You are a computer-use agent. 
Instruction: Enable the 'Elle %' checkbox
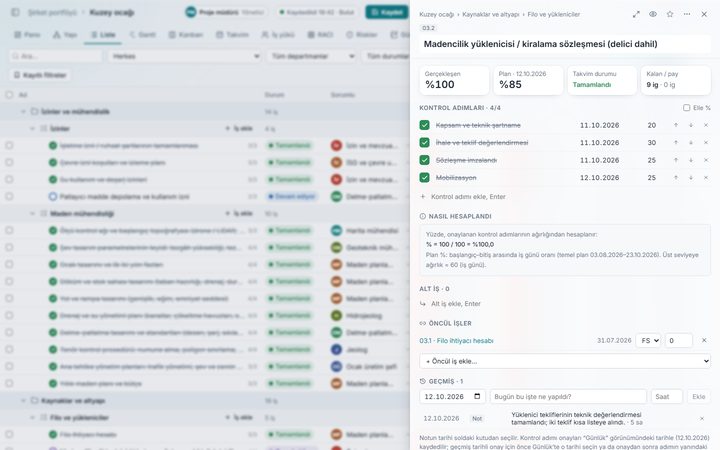[x=686, y=108]
